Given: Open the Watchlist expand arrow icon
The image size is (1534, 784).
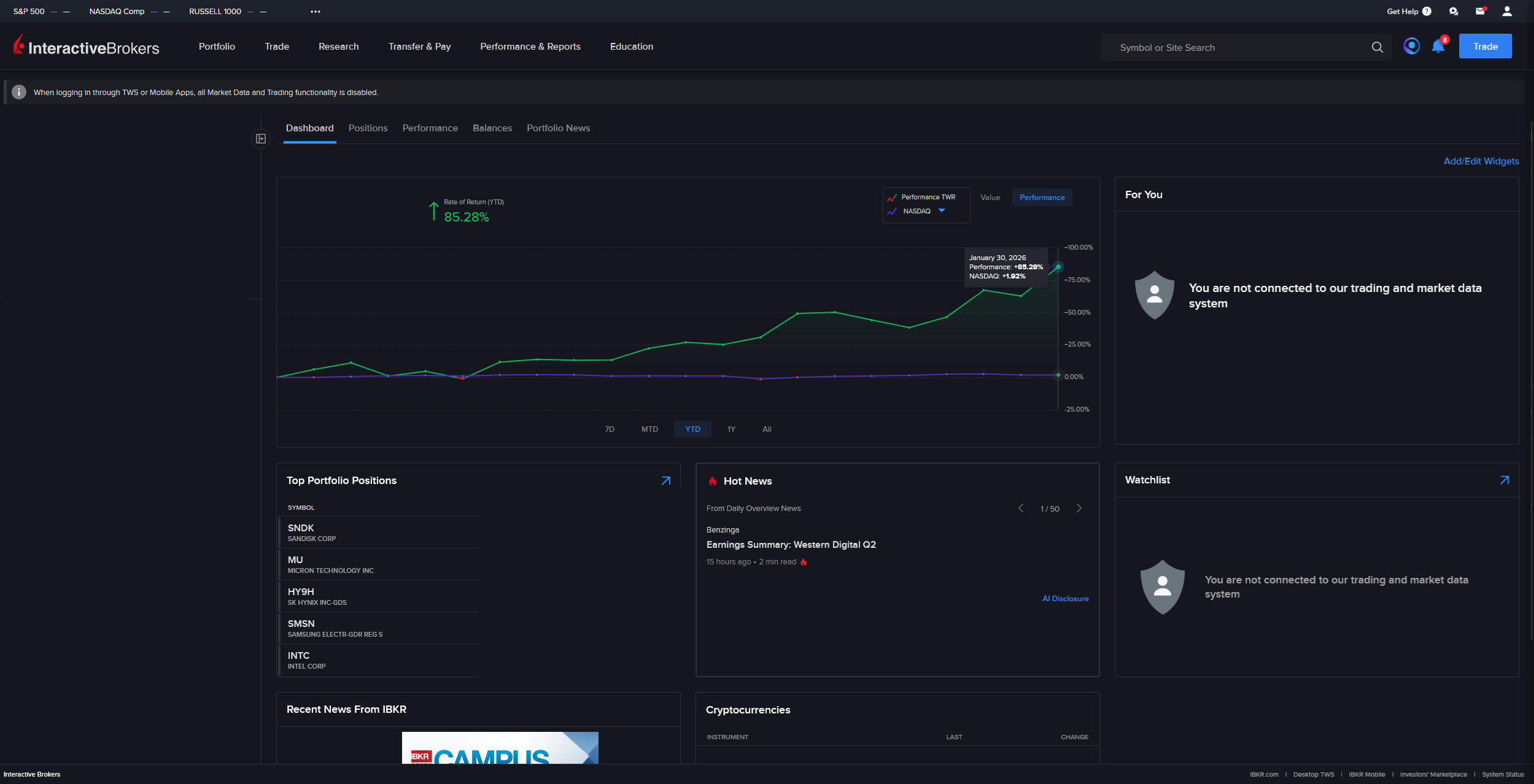Looking at the screenshot, I should point(1504,480).
